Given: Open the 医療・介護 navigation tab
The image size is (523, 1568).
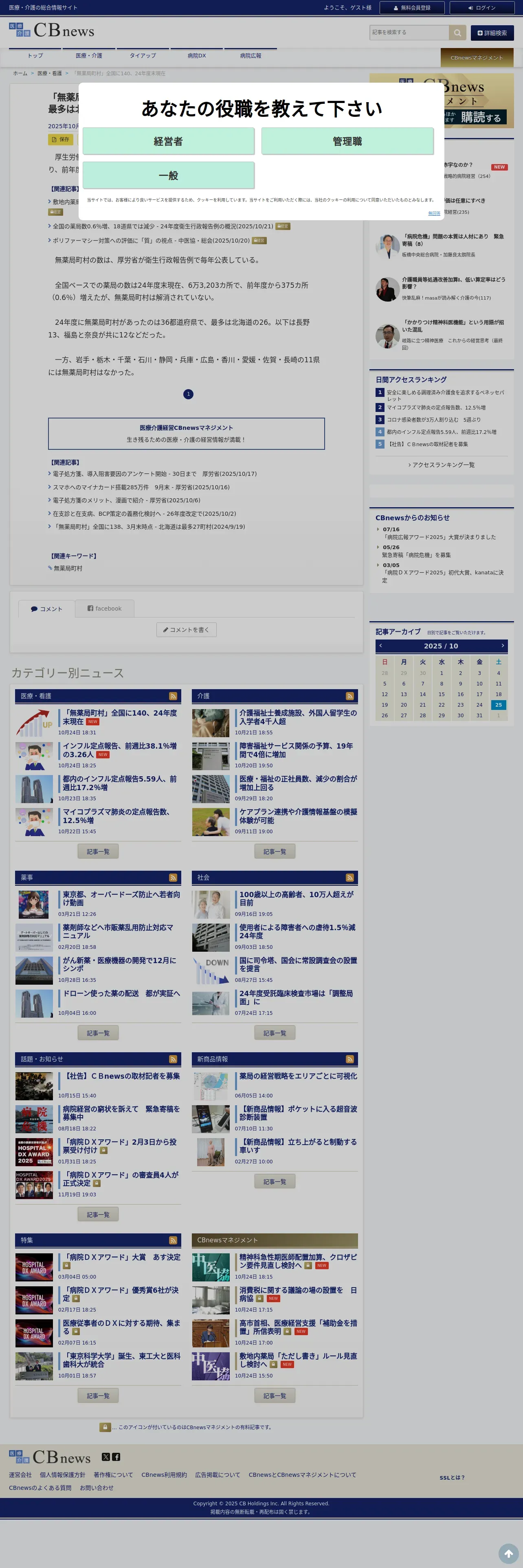Looking at the screenshot, I should click(x=89, y=55).
